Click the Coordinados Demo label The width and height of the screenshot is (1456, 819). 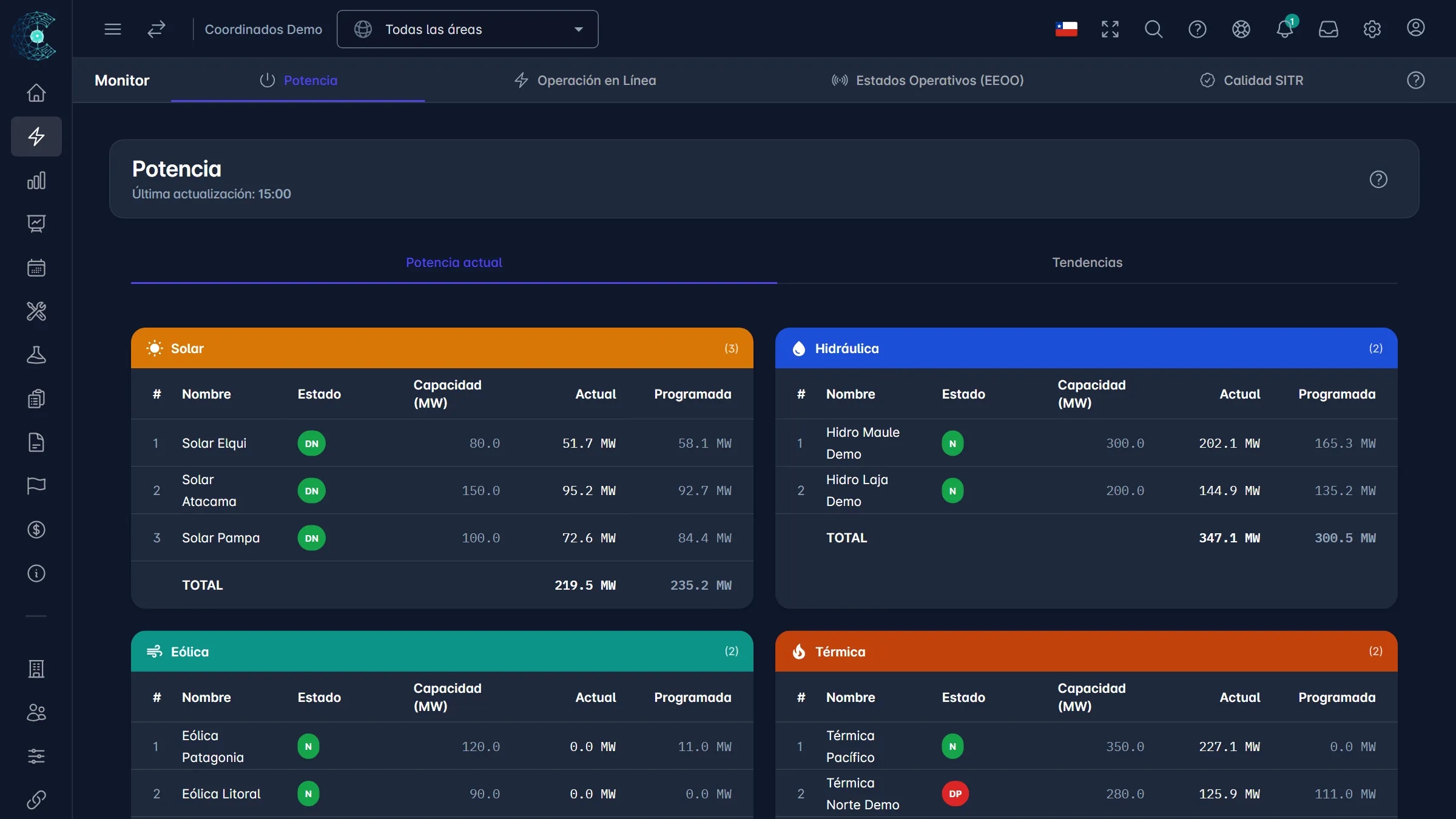(263, 29)
